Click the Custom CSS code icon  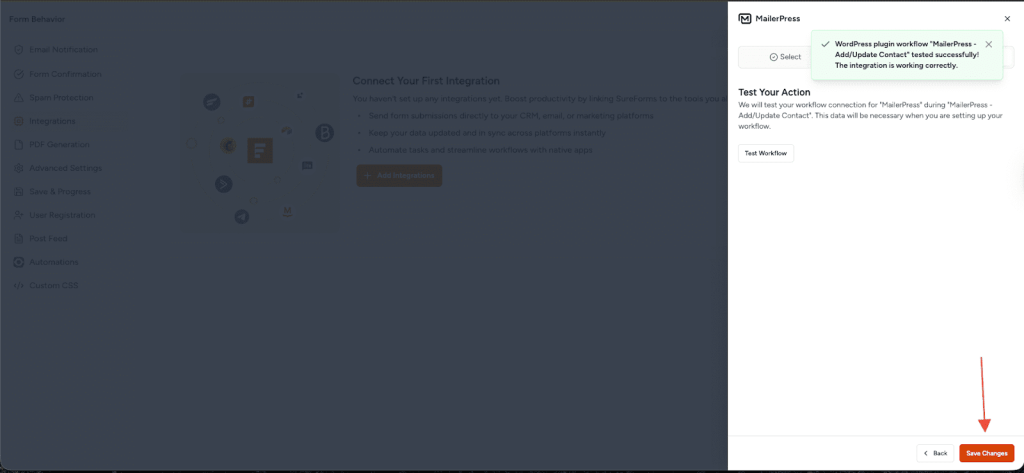click(x=18, y=286)
